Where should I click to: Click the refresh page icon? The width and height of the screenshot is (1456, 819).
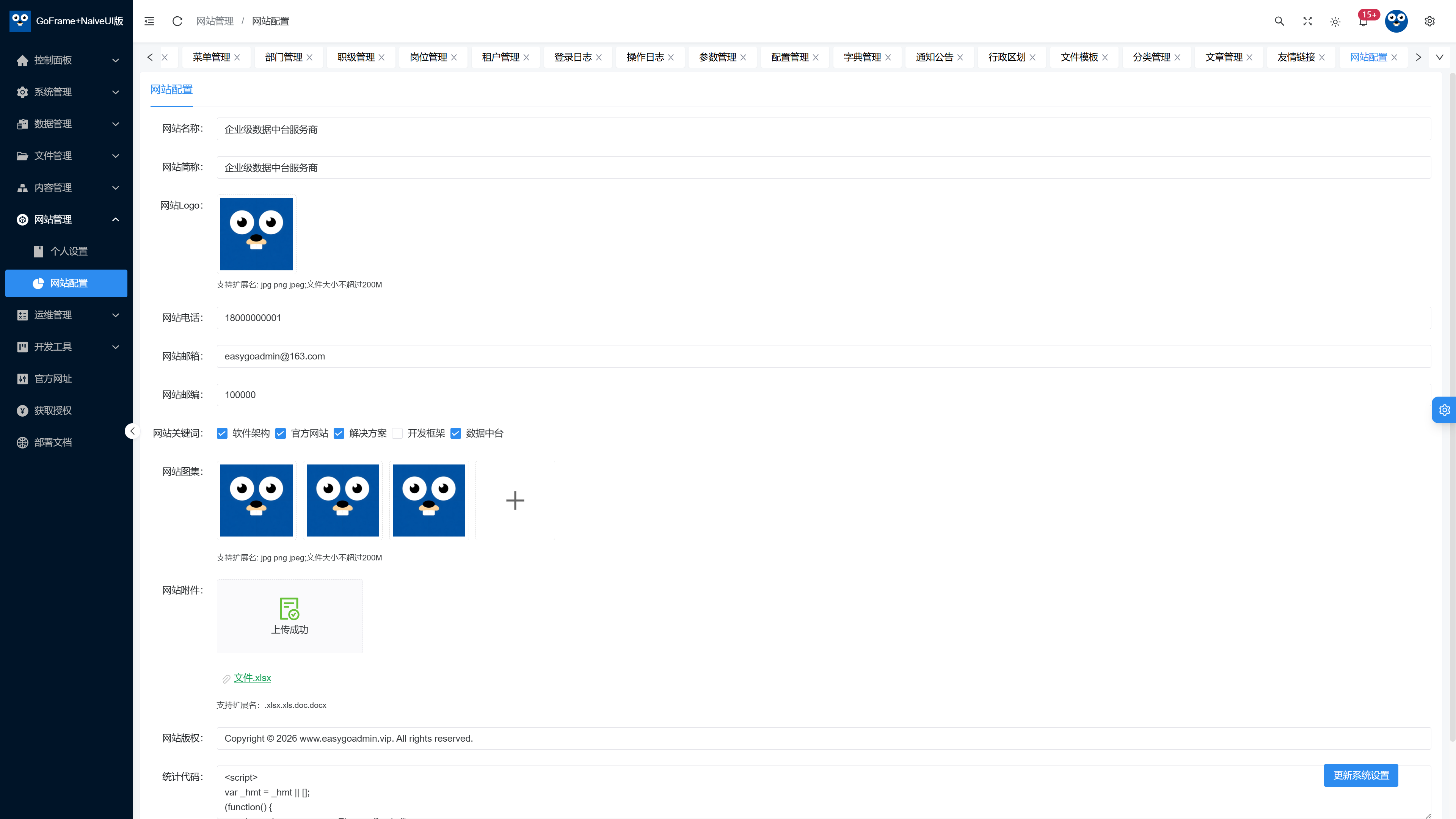coord(177,21)
